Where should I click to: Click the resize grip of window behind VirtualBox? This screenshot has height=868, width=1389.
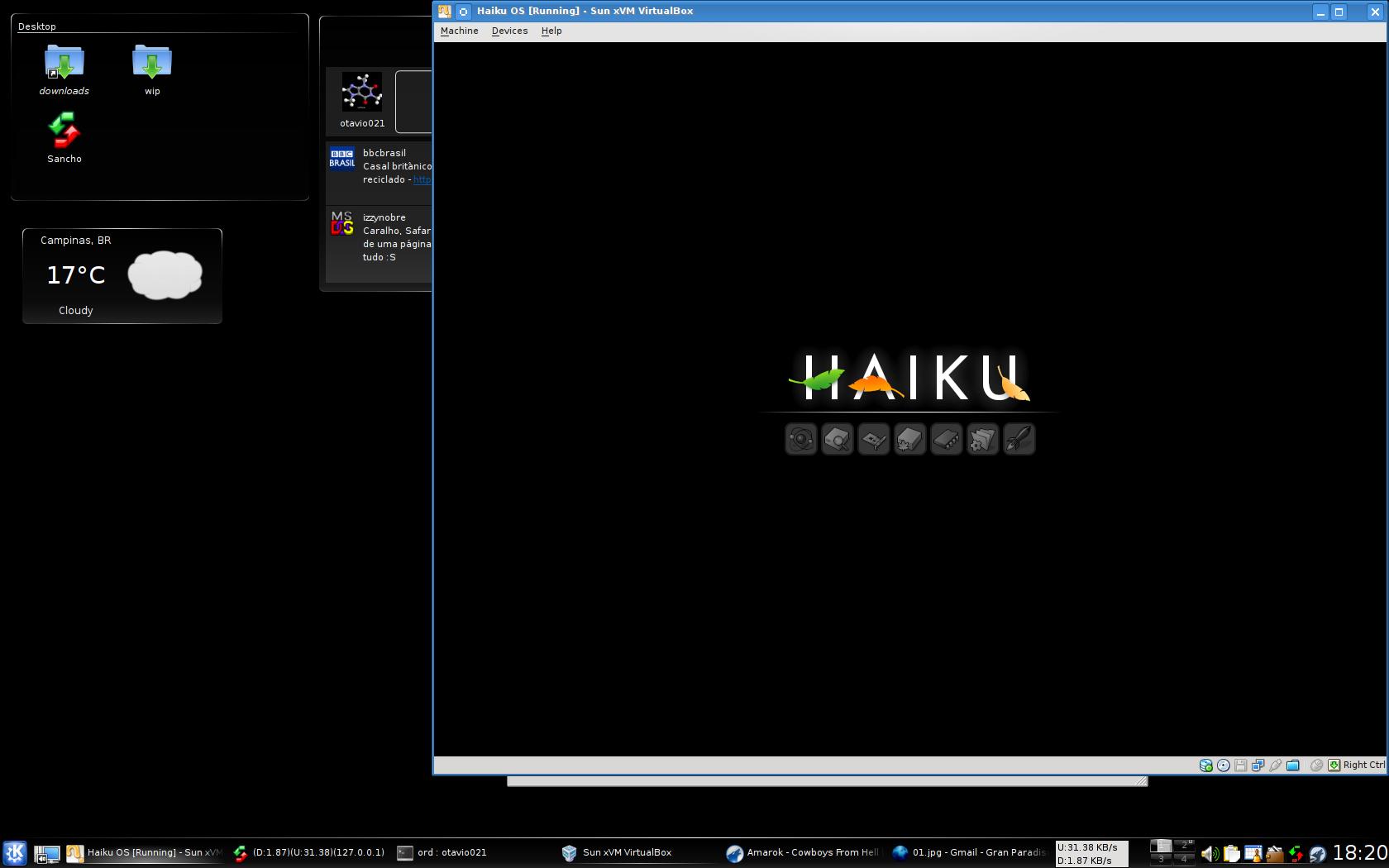click(x=1141, y=781)
